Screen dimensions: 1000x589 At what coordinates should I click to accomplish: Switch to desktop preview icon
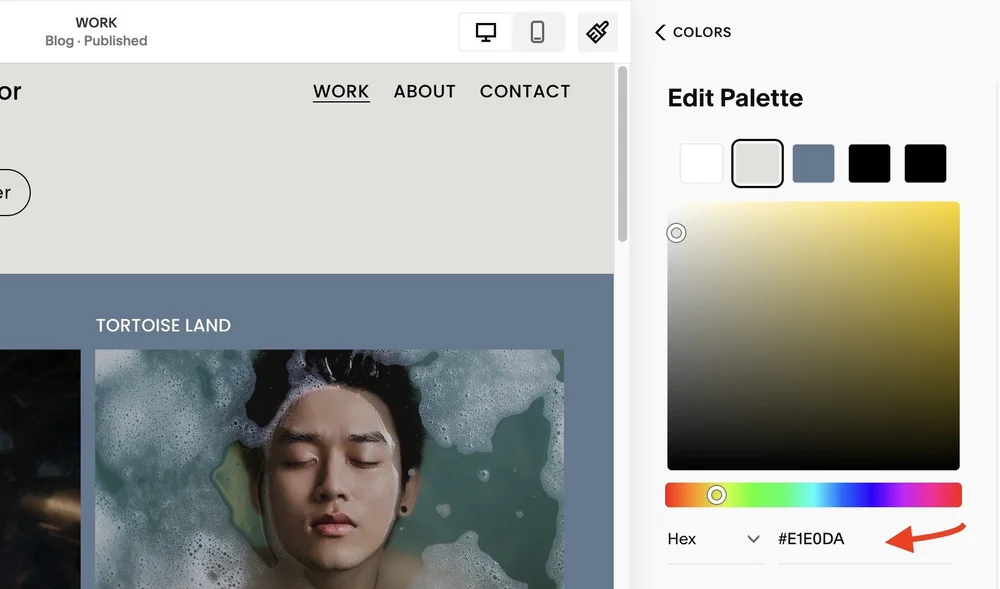coord(486,32)
